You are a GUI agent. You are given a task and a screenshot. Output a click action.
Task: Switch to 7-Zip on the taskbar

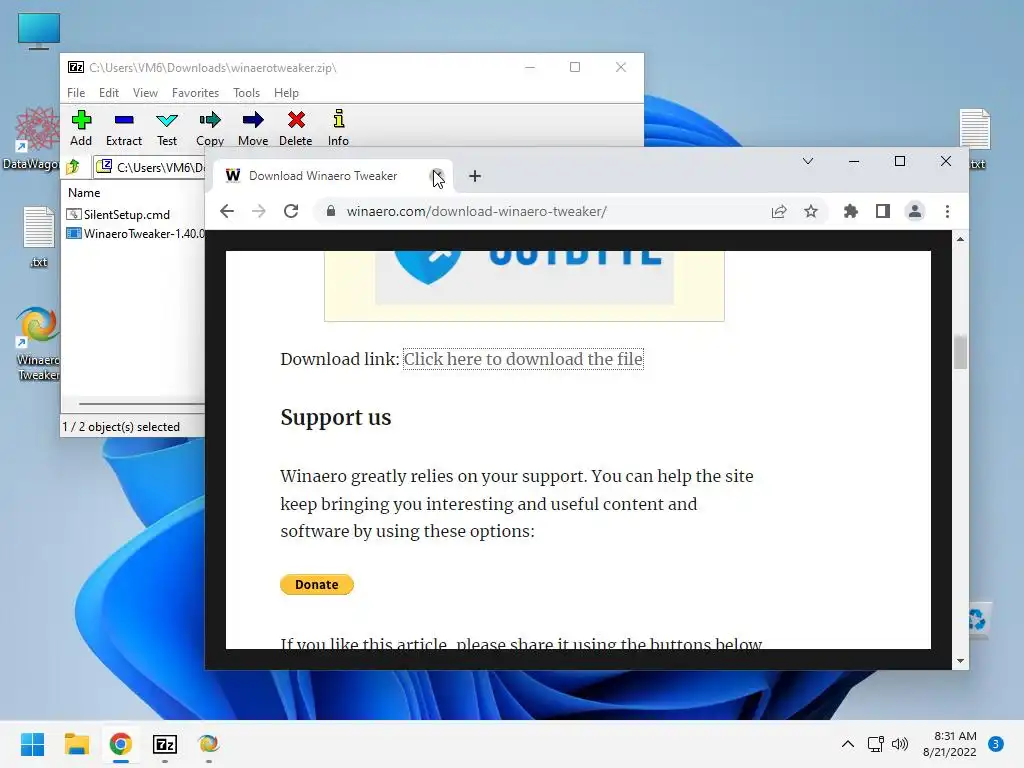pos(165,744)
